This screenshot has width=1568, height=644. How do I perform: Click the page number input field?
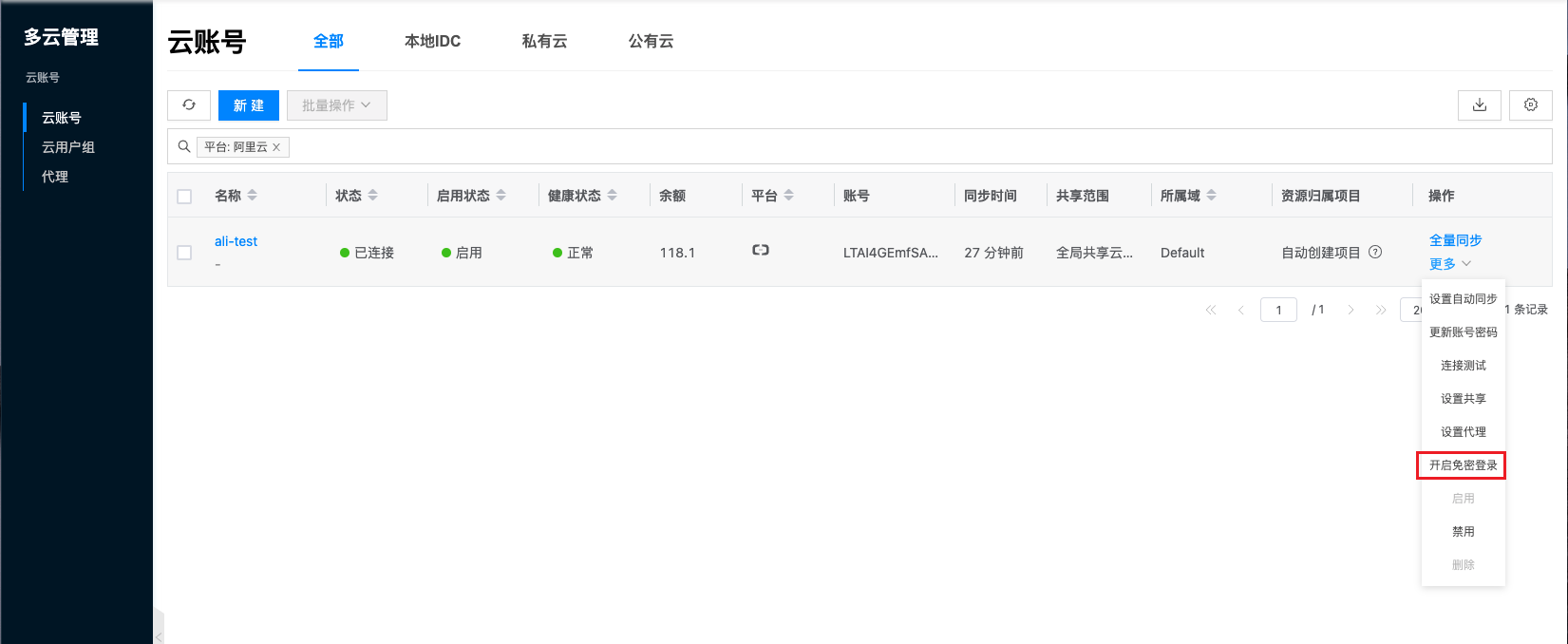coord(1278,311)
